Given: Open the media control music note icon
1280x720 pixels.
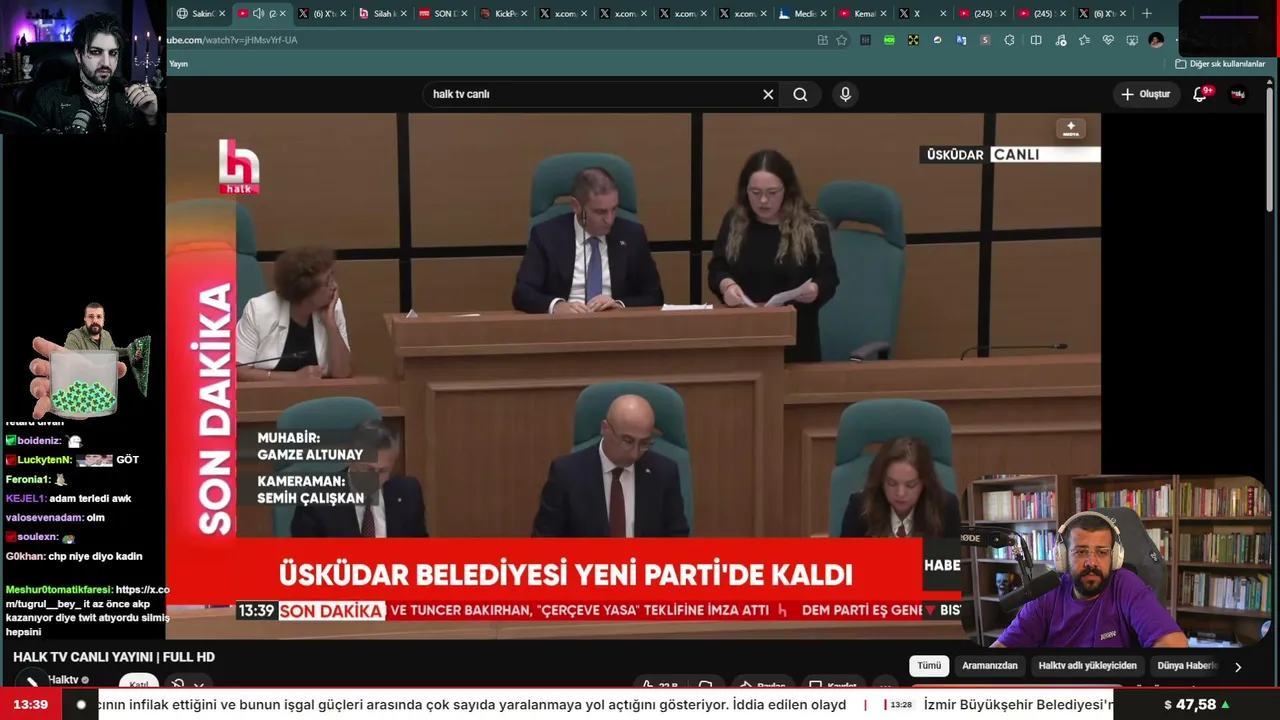Looking at the screenshot, I should (1060, 40).
